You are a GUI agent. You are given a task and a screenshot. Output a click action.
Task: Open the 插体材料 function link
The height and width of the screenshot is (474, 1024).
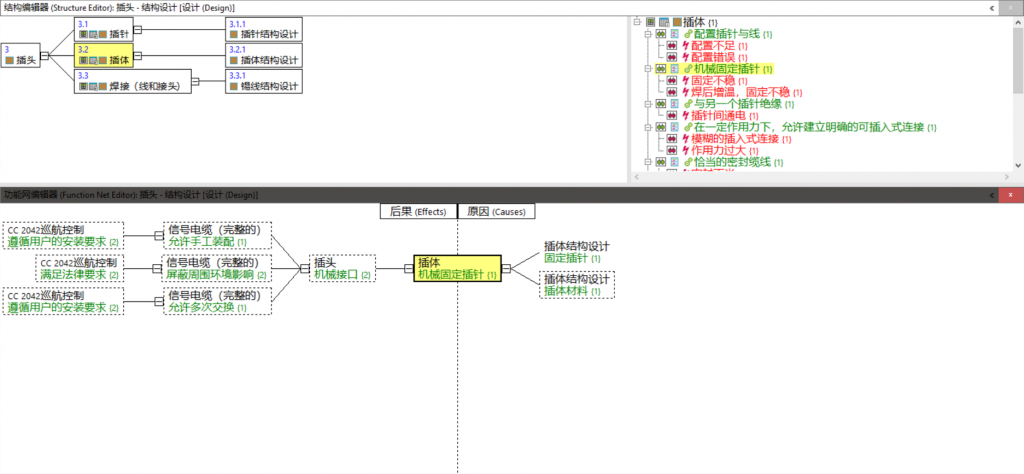click(x=565, y=291)
